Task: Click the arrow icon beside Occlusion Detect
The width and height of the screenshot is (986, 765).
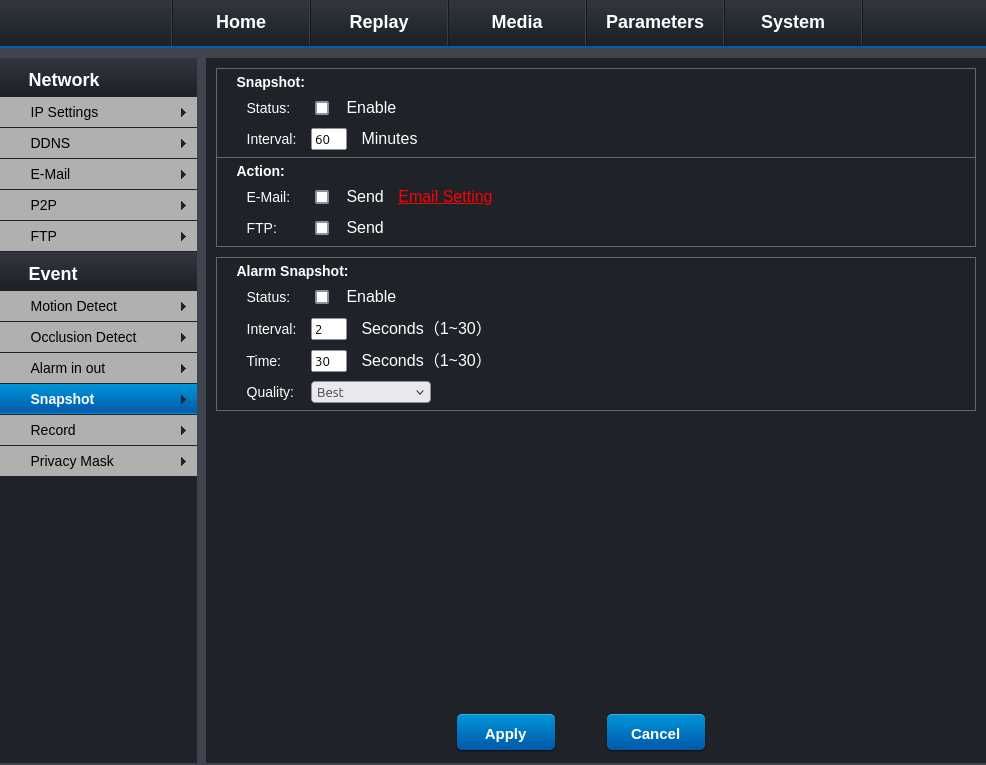Action: (x=183, y=338)
